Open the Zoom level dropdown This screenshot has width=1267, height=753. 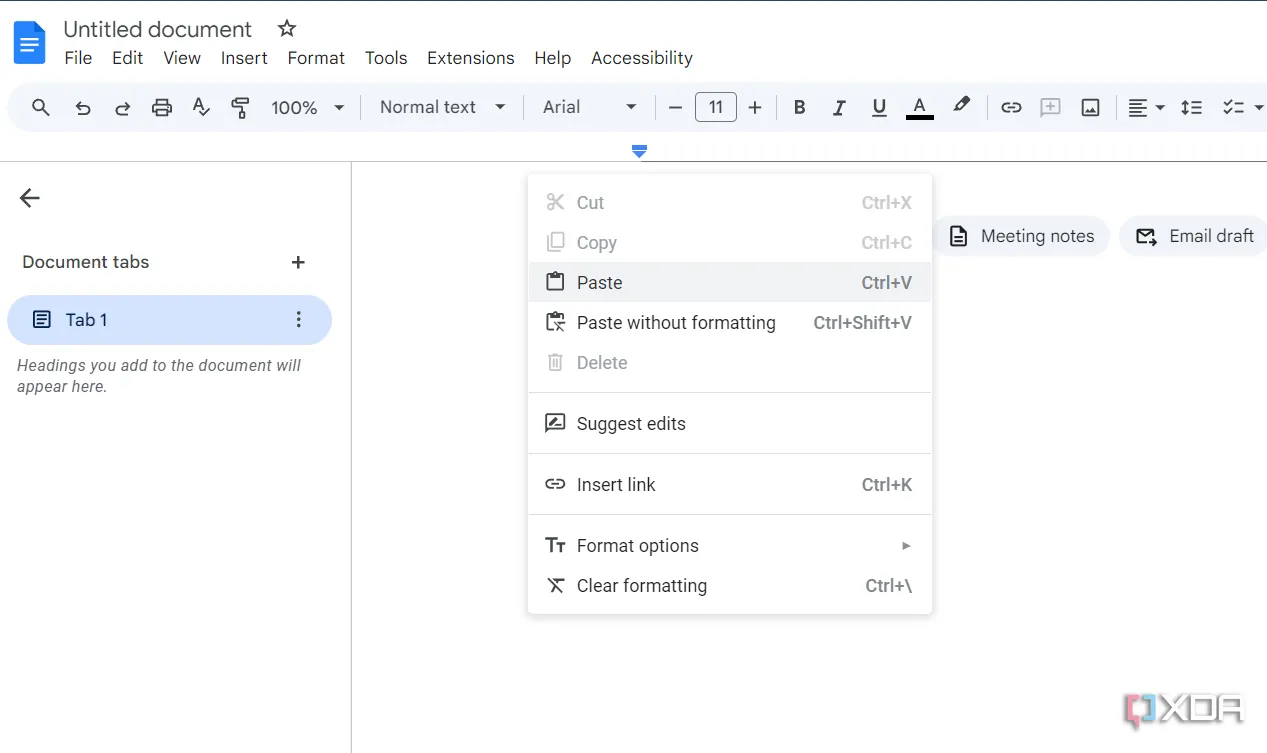[x=307, y=107]
